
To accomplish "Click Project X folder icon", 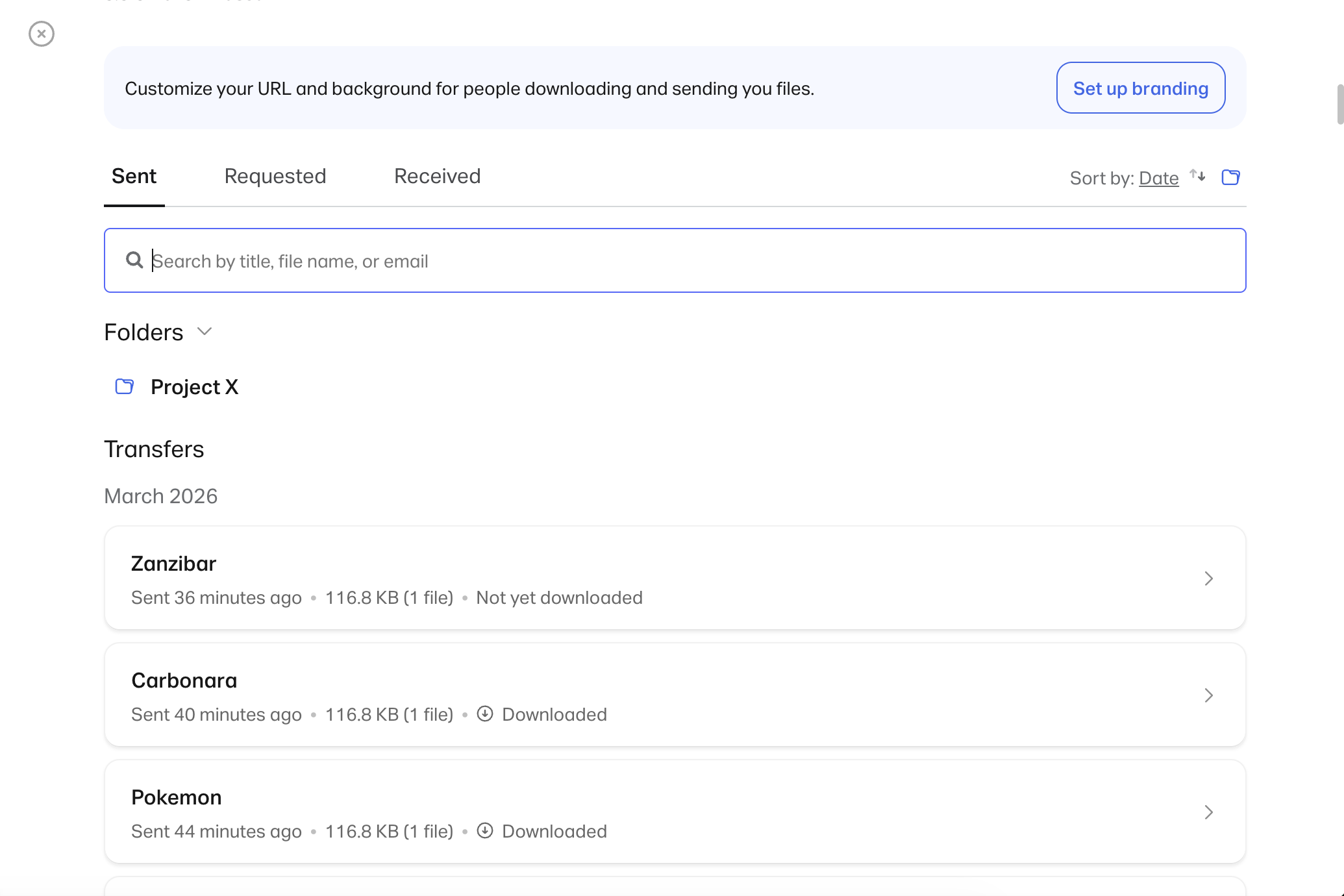I will click(124, 387).
